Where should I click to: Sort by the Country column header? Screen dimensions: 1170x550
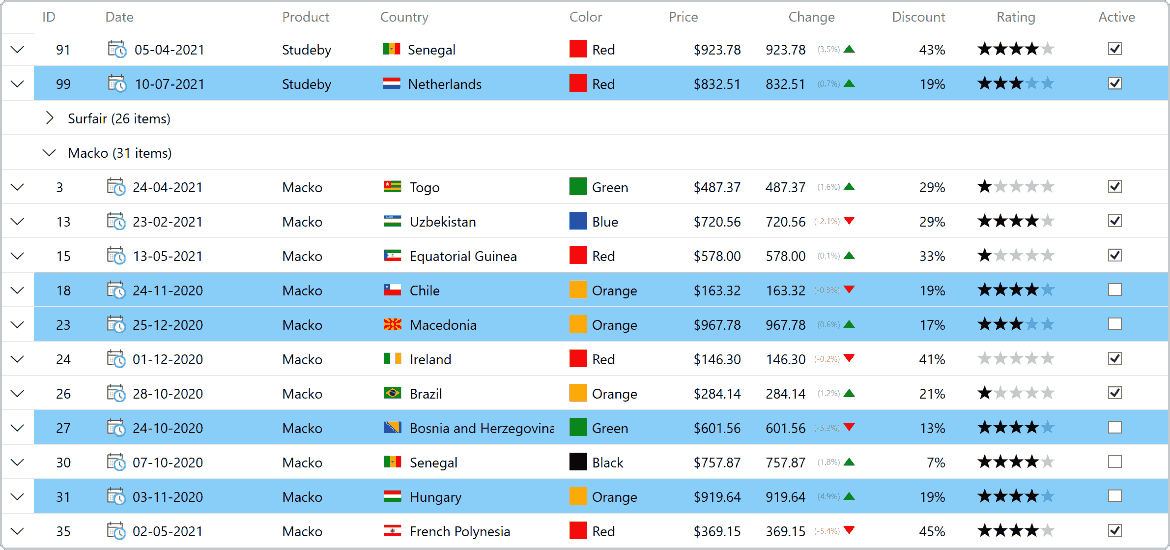[x=404, y=17]
